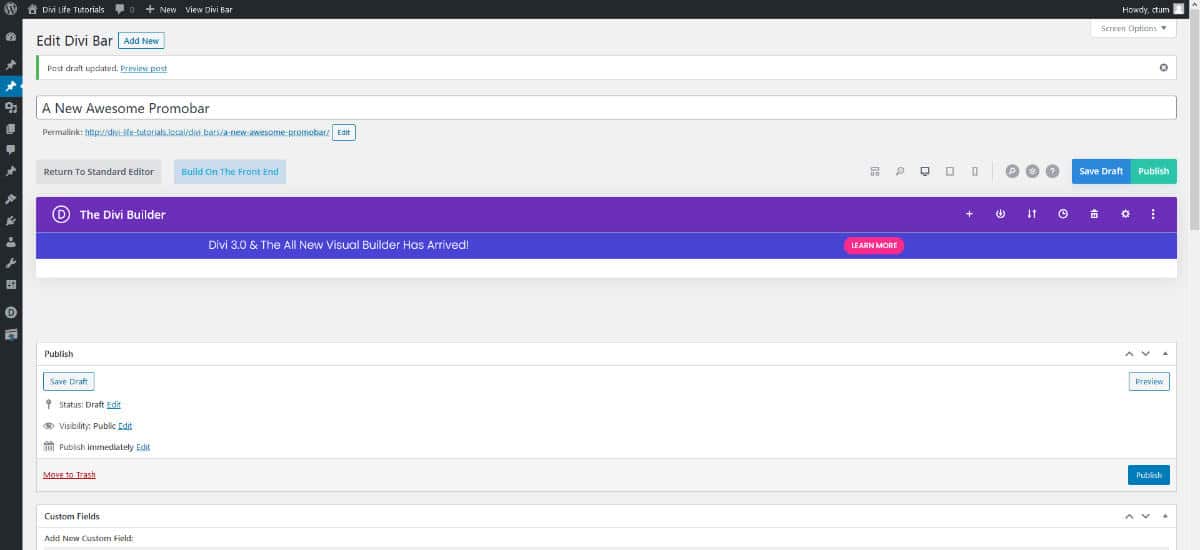Open Divi Builder settings gear icon

pos(1125,214)
